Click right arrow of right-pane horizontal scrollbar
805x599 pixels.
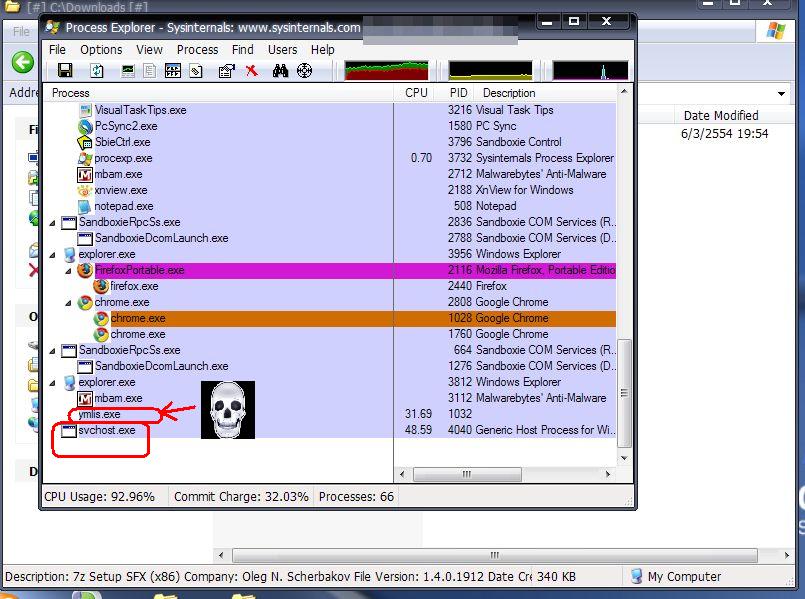tap(608, 474)
